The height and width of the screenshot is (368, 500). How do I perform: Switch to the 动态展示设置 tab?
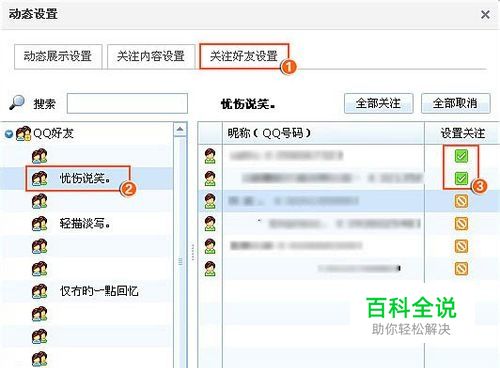pos(58,56)
